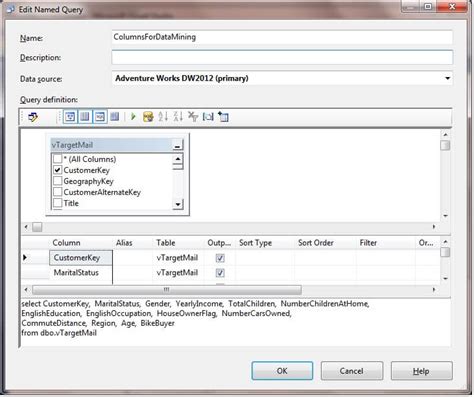Screen dimensions: 474x397
Task: Click the empty Description field
Action: pyautogui.click(x=282, y=58)
